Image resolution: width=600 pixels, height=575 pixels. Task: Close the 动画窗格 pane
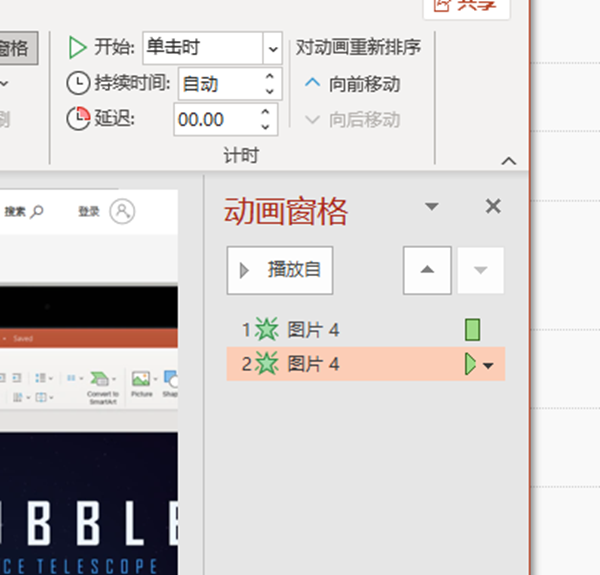[493, 206]
